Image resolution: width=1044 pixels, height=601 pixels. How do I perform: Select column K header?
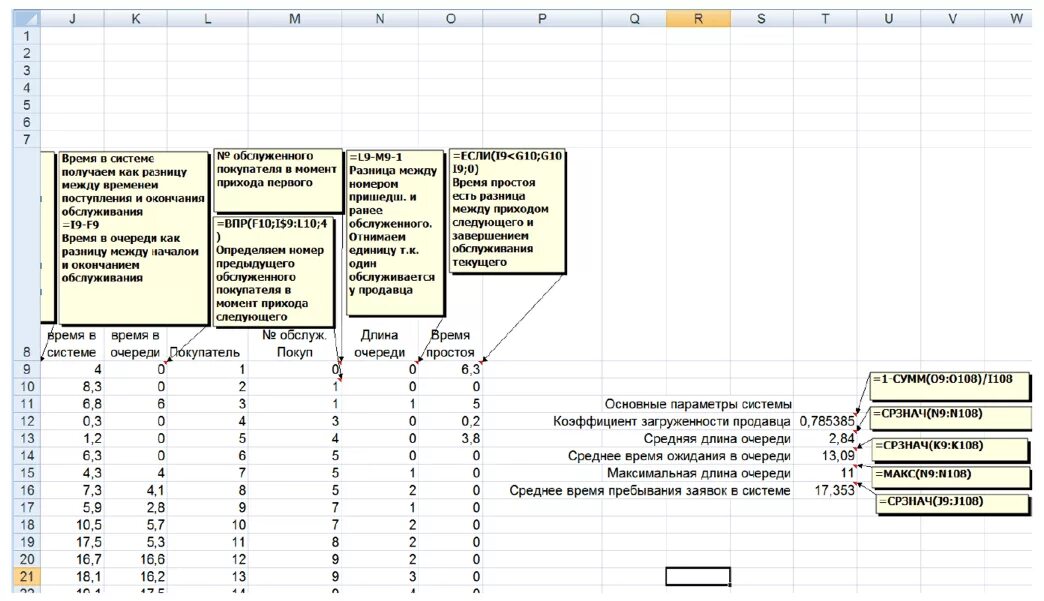click(136, 19)
